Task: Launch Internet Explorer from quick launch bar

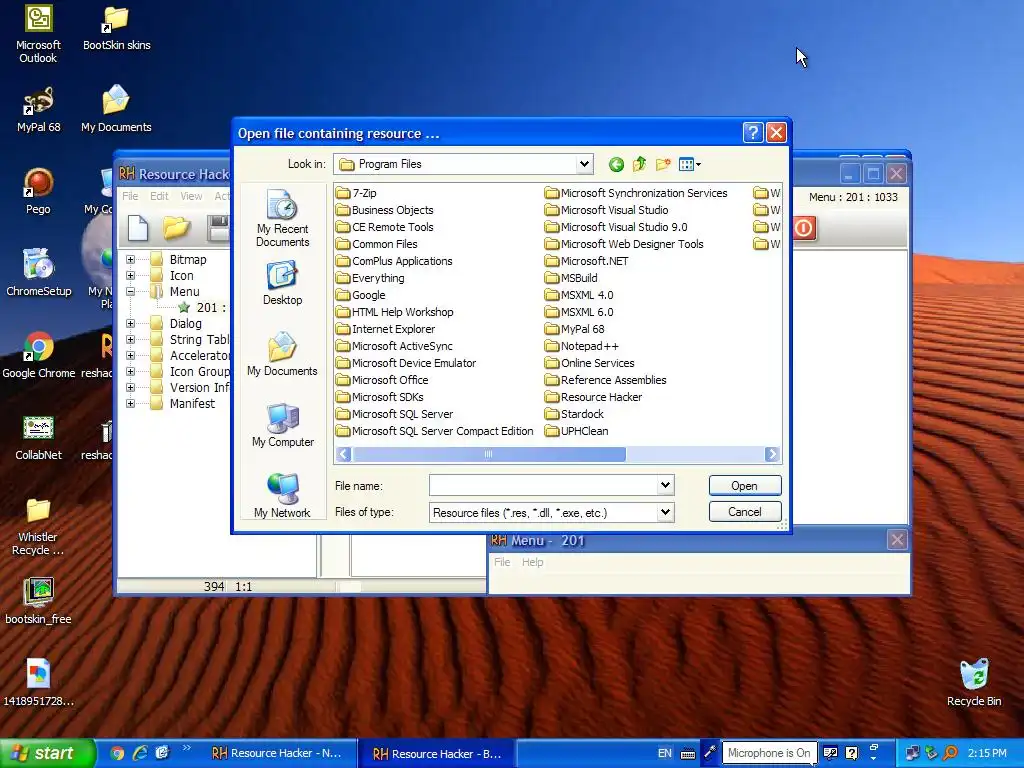Action: [140, 753]
